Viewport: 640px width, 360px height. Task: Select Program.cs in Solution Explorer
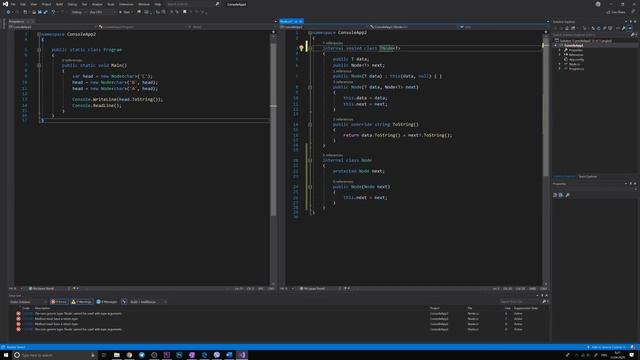[x=576, y=69]
